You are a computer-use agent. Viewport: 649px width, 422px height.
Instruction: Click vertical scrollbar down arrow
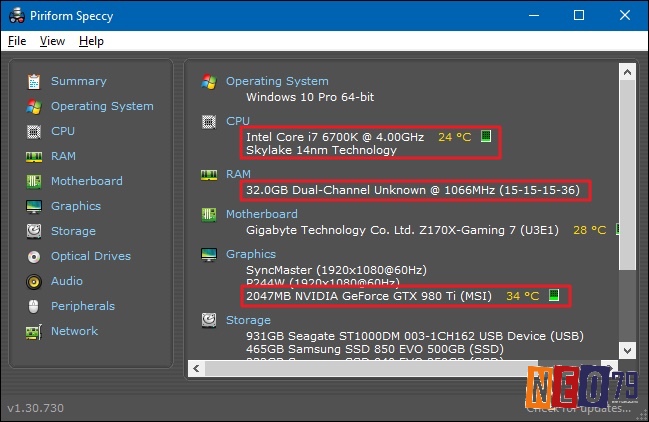pyautogui.click(x=627, y=350)
